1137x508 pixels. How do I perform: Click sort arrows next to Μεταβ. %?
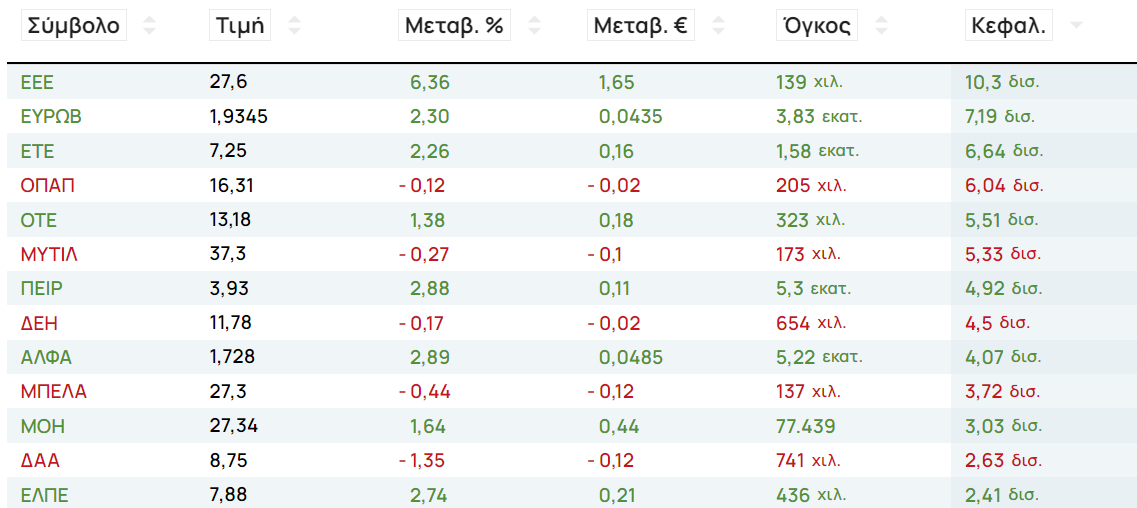[x=534, y=27]
